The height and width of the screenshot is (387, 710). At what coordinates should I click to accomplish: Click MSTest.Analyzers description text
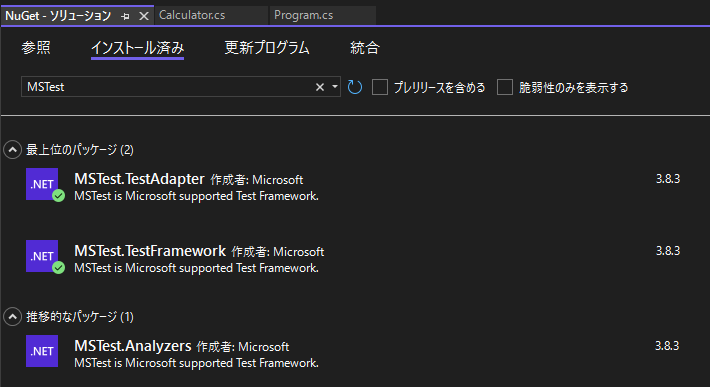[x=197, y=363]
